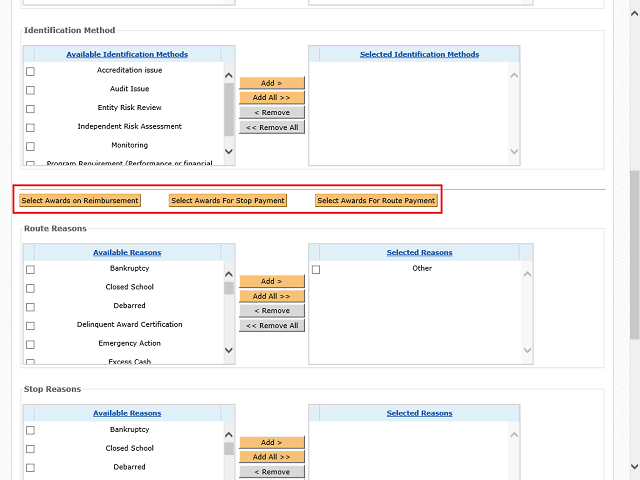Click Select Awards For Stop Payment

point(228,200)
